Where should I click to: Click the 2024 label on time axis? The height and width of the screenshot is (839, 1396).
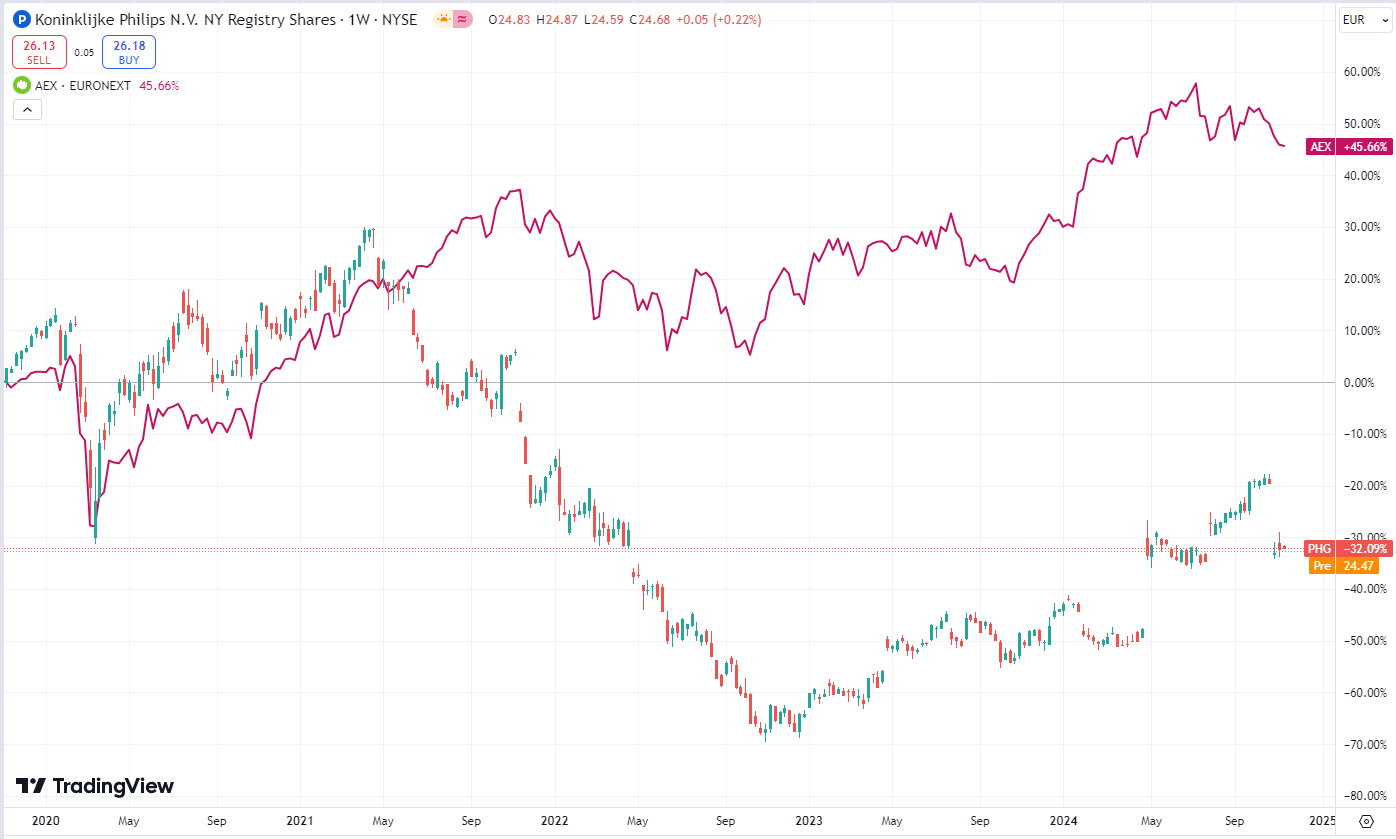[1064, 820]
